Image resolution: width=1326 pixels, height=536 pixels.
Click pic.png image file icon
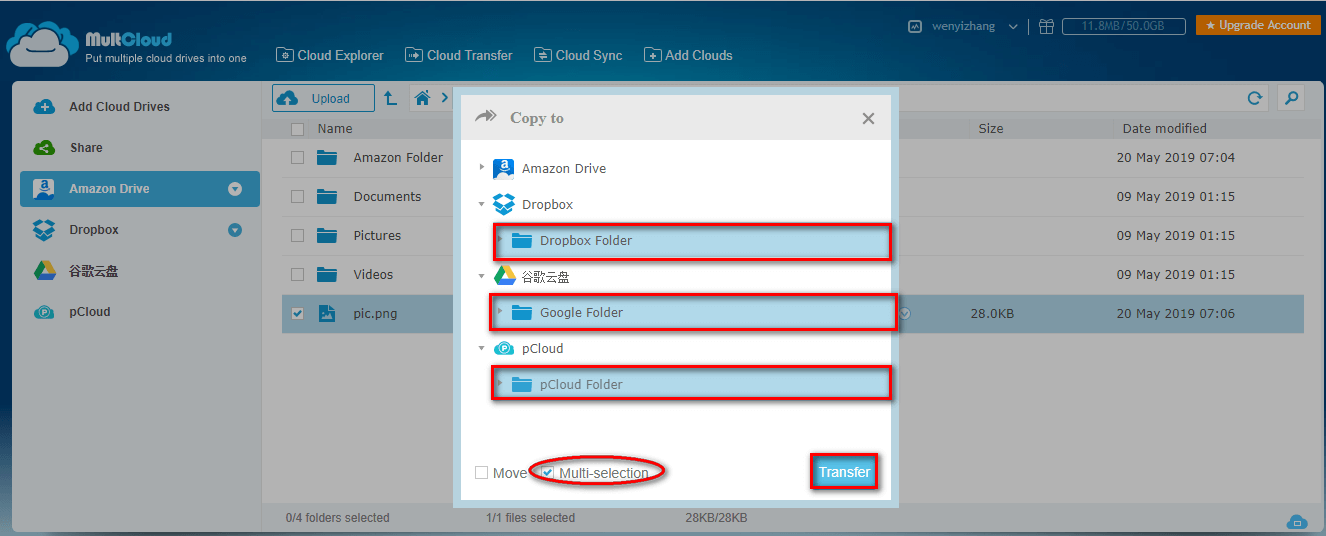tap(327, 313)
